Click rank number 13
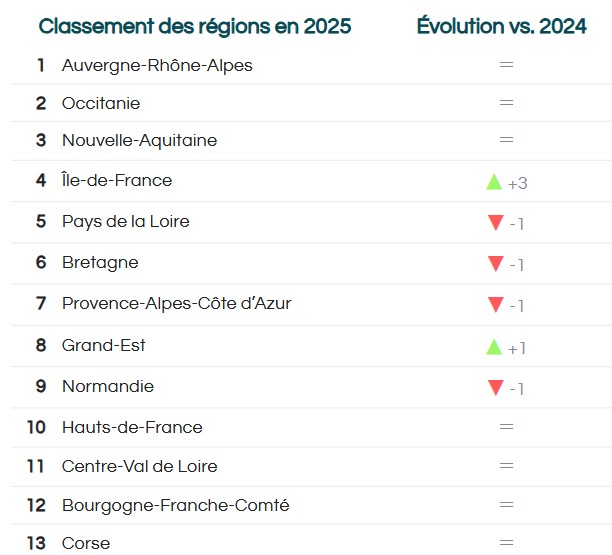612x555 pixels. click(x=36, y=543)
